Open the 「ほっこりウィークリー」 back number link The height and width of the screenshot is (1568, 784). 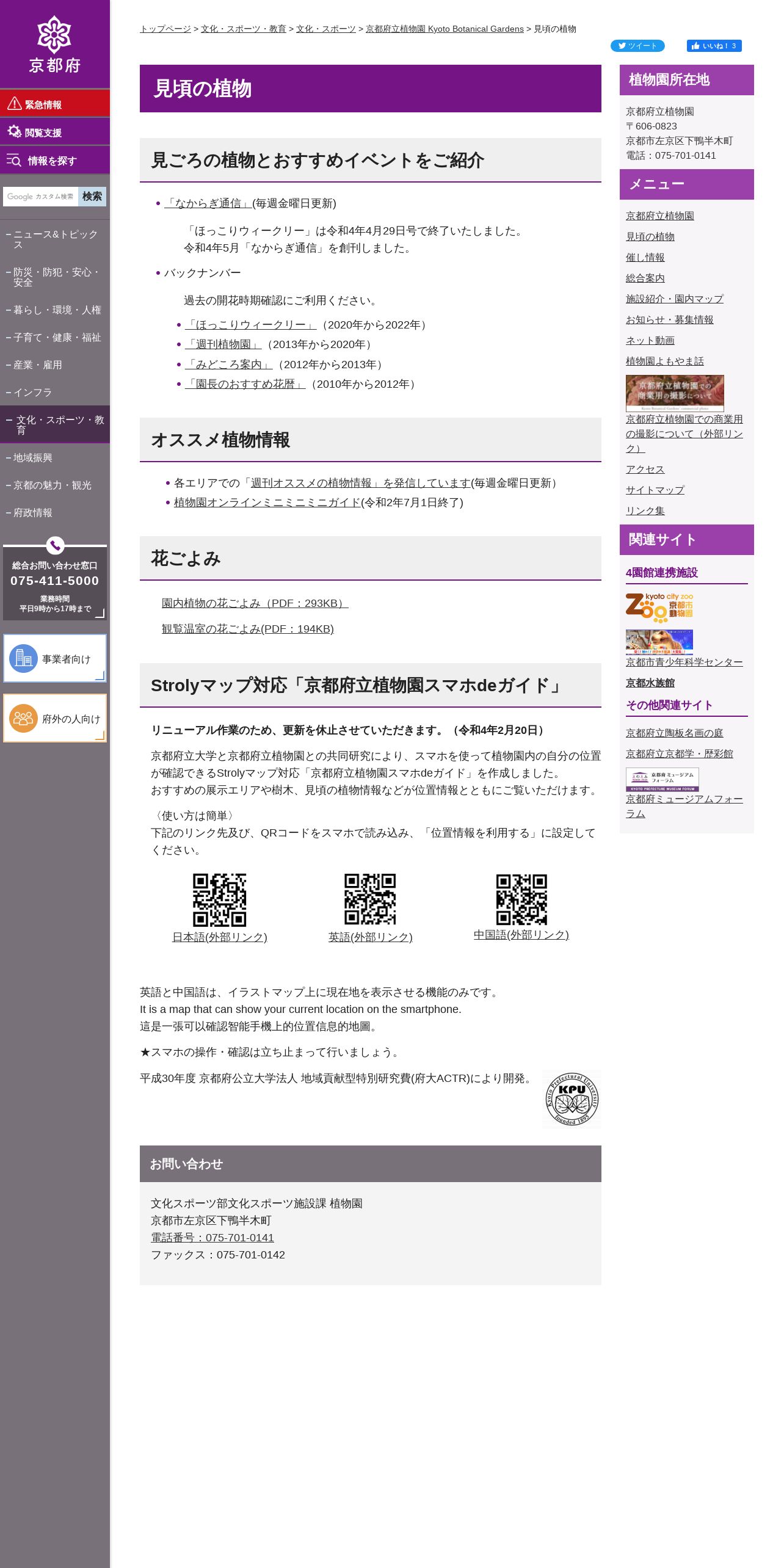click(x=251, y=325)
